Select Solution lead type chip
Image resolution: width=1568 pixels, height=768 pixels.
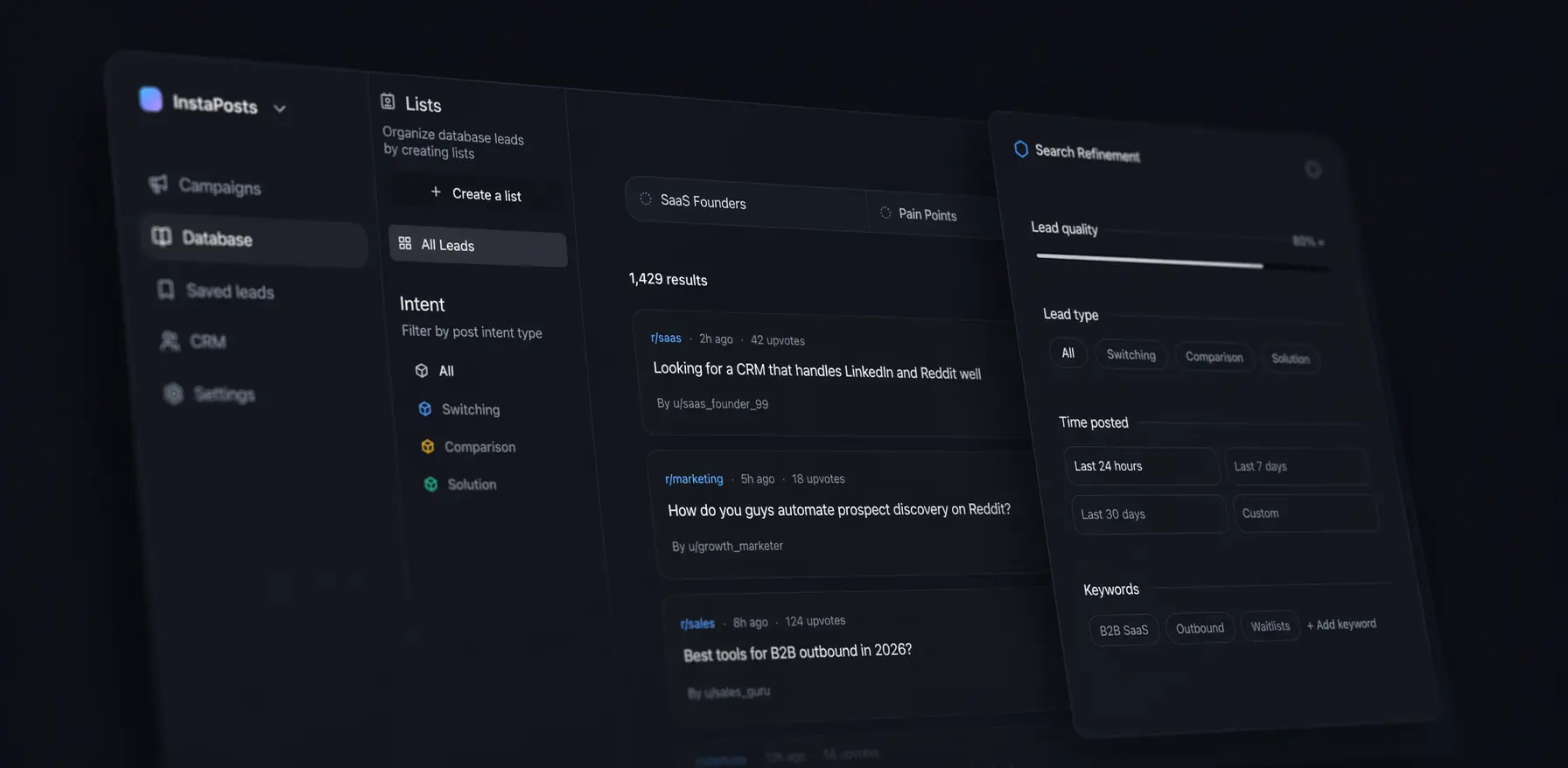tap(1291, 359)
